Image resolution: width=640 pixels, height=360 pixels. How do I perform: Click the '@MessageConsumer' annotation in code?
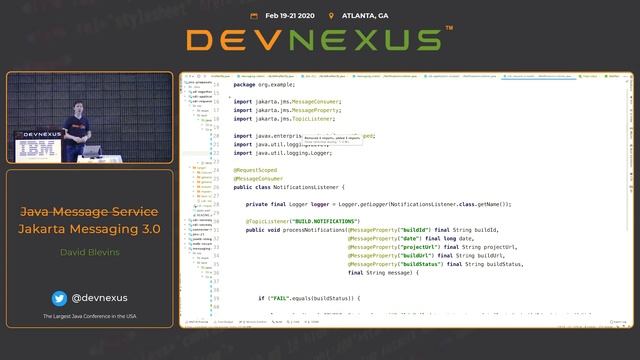(258, 179)
